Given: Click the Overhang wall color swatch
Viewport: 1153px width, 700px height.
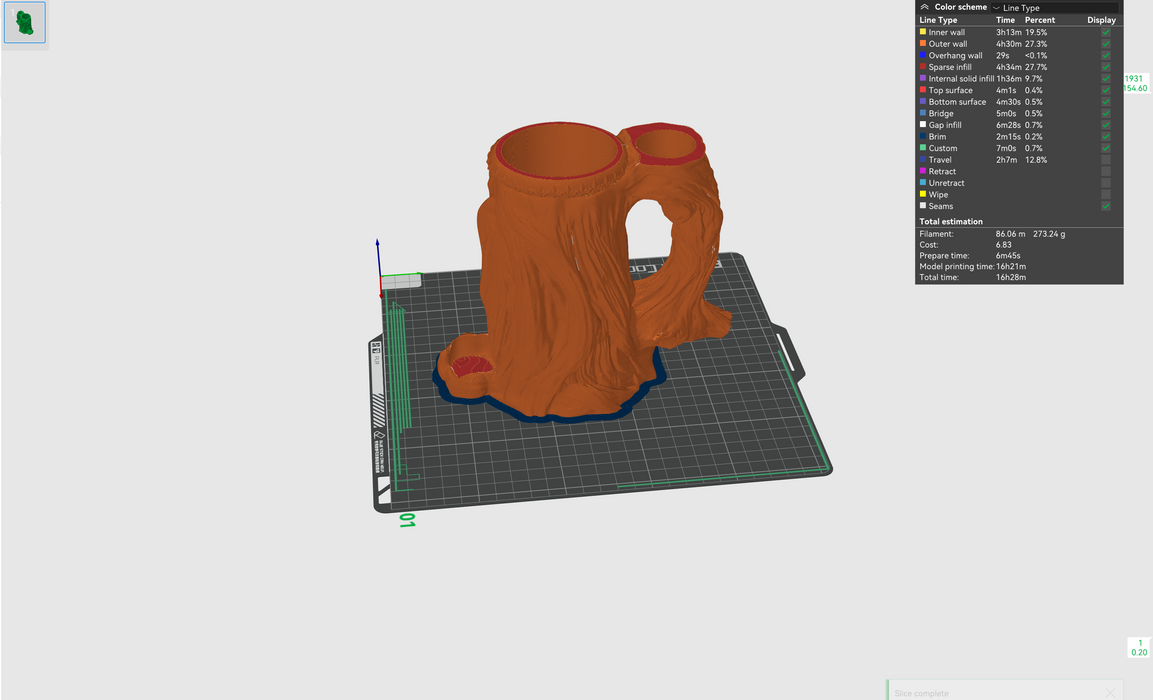Looking at the screenshot, I should (923, 56).
